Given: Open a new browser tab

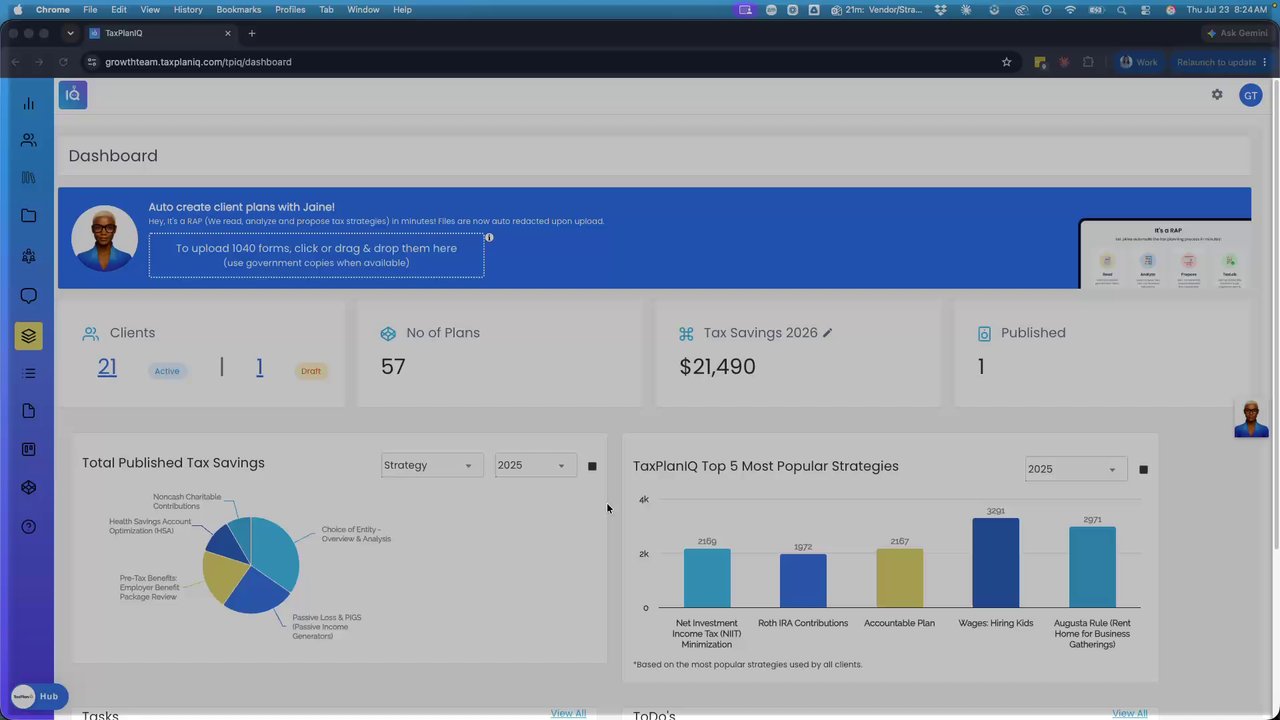Looking at the screenshot, I should click(x=252, y=33).
